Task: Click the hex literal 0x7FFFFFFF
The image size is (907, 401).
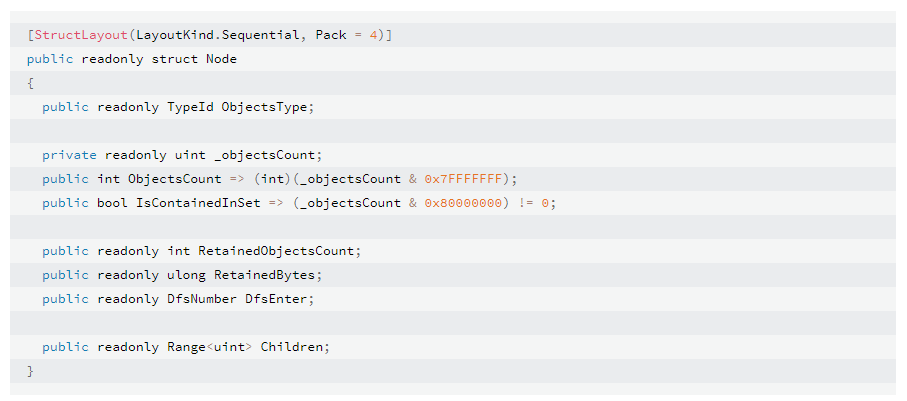Action: click(463, 179)
